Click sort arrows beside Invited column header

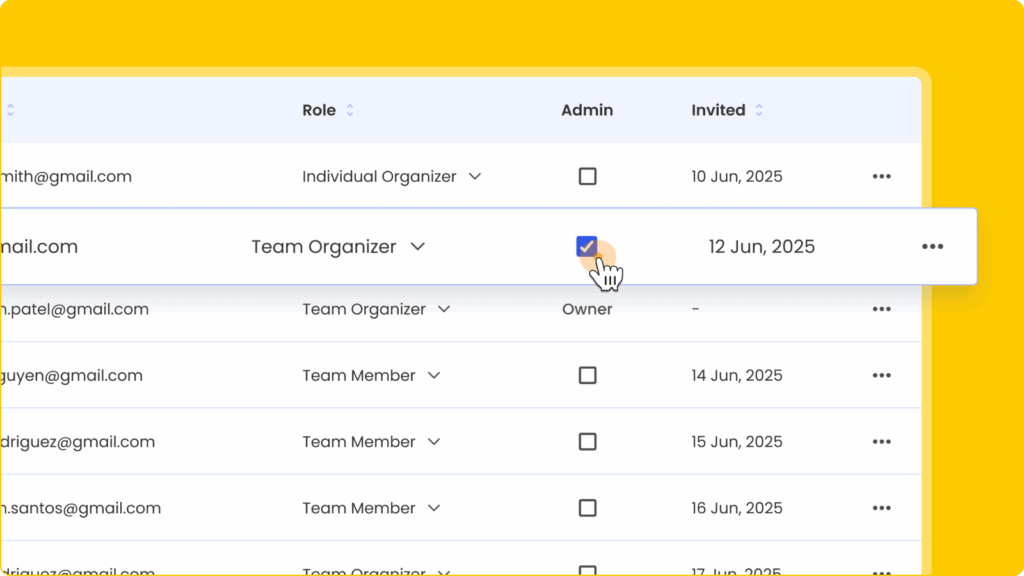[x=759, y=111]
